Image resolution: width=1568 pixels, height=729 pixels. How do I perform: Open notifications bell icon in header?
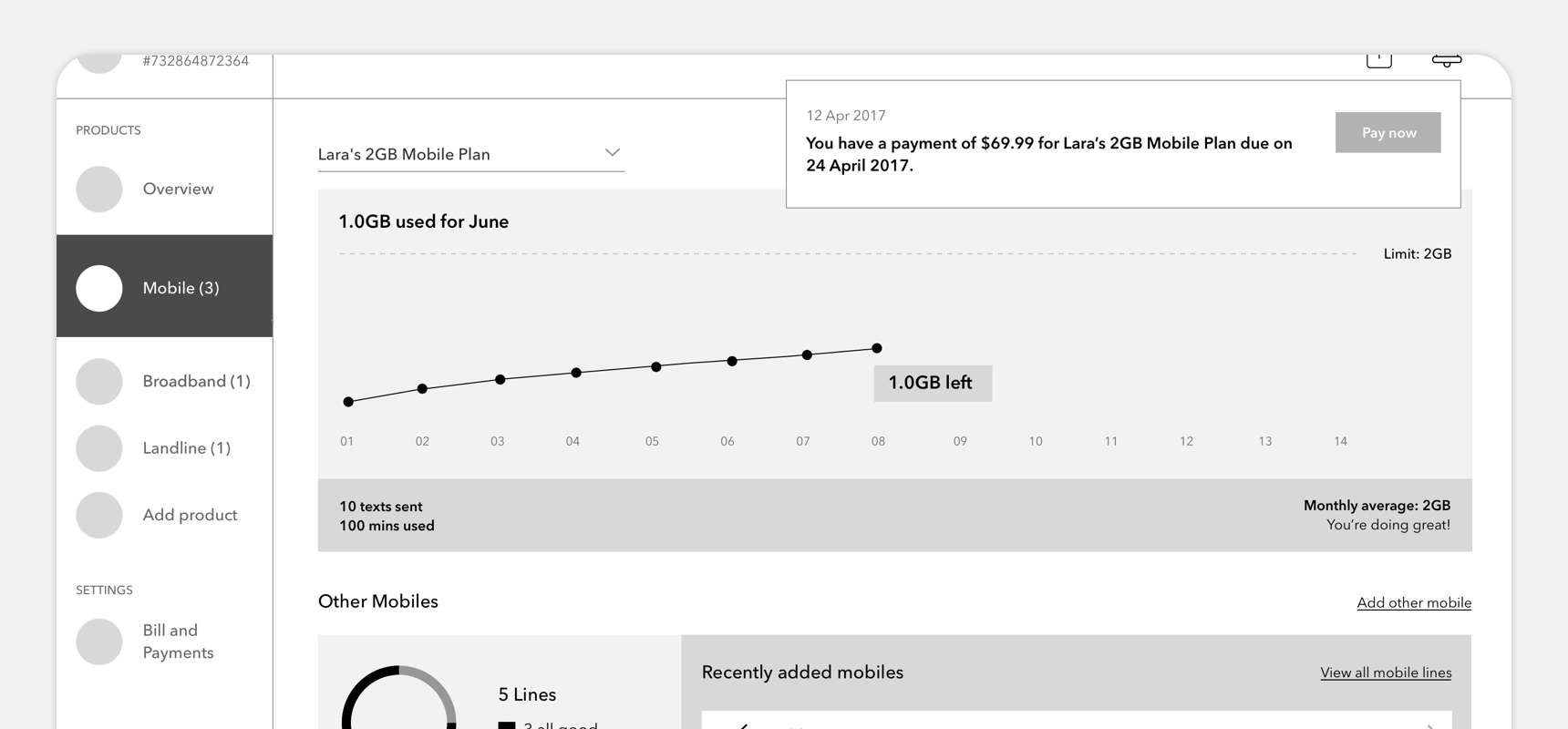(x=1446, y=61)
